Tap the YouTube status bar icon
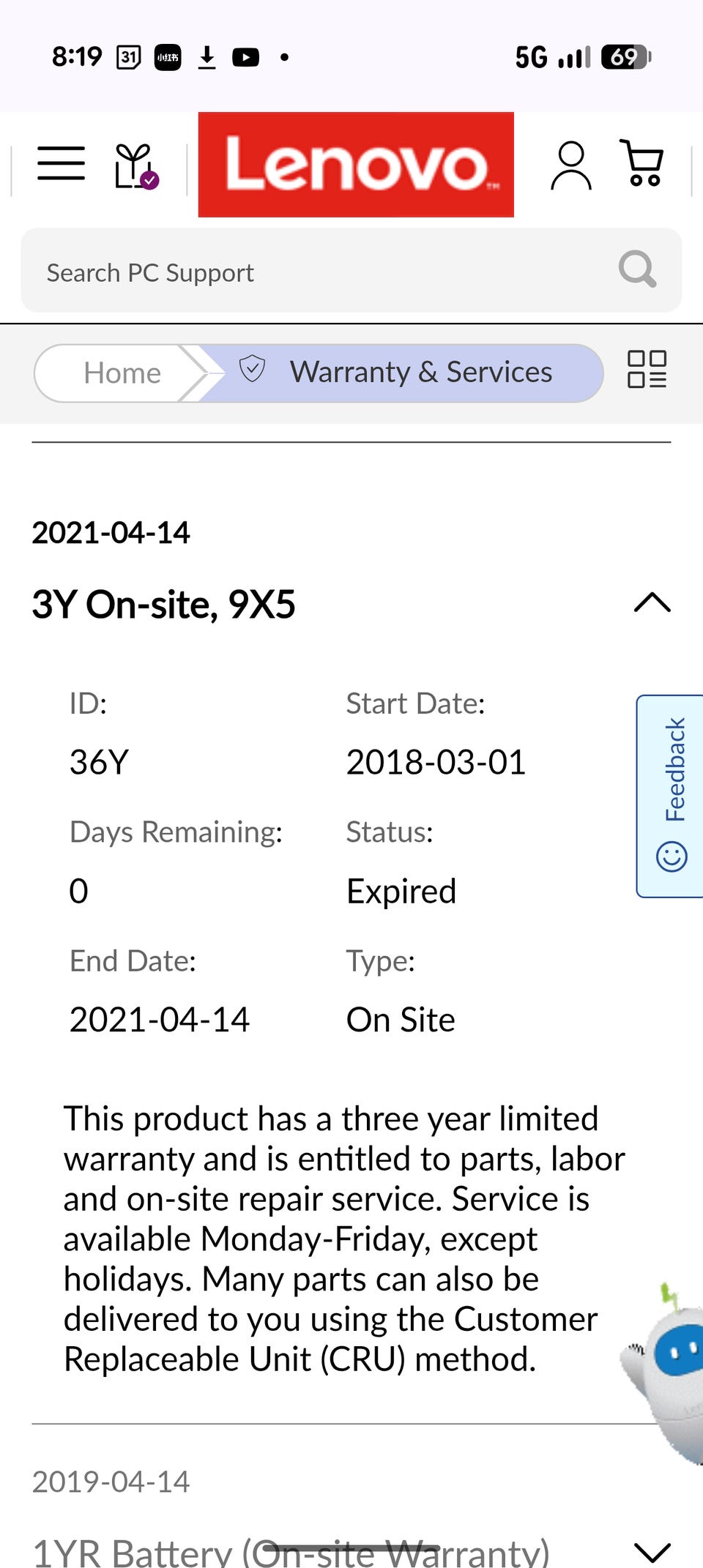Image resolution: width=703 pixels, height=1568 pixels. (245, 57)
